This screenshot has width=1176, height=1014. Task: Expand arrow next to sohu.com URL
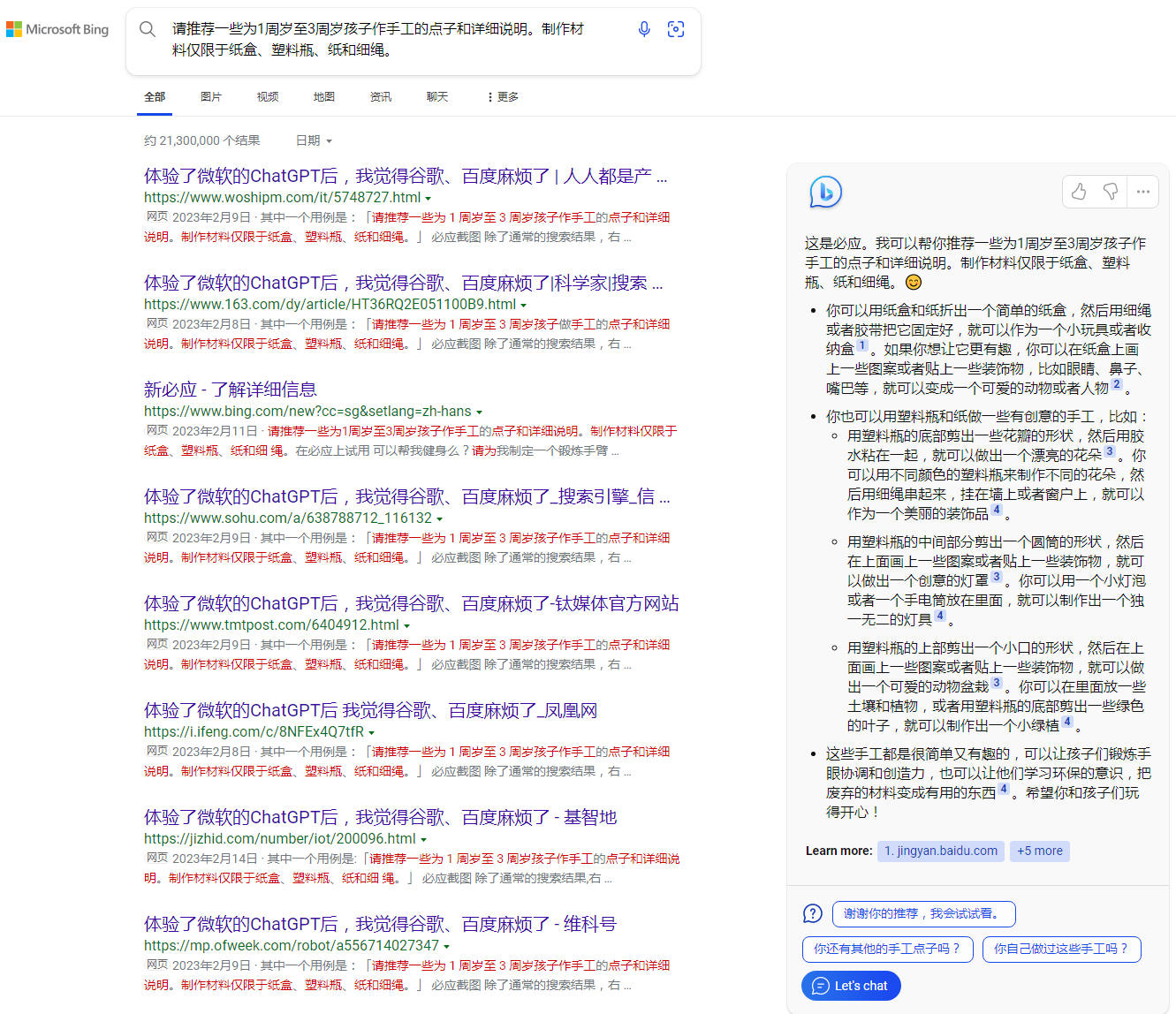(439, 519)
